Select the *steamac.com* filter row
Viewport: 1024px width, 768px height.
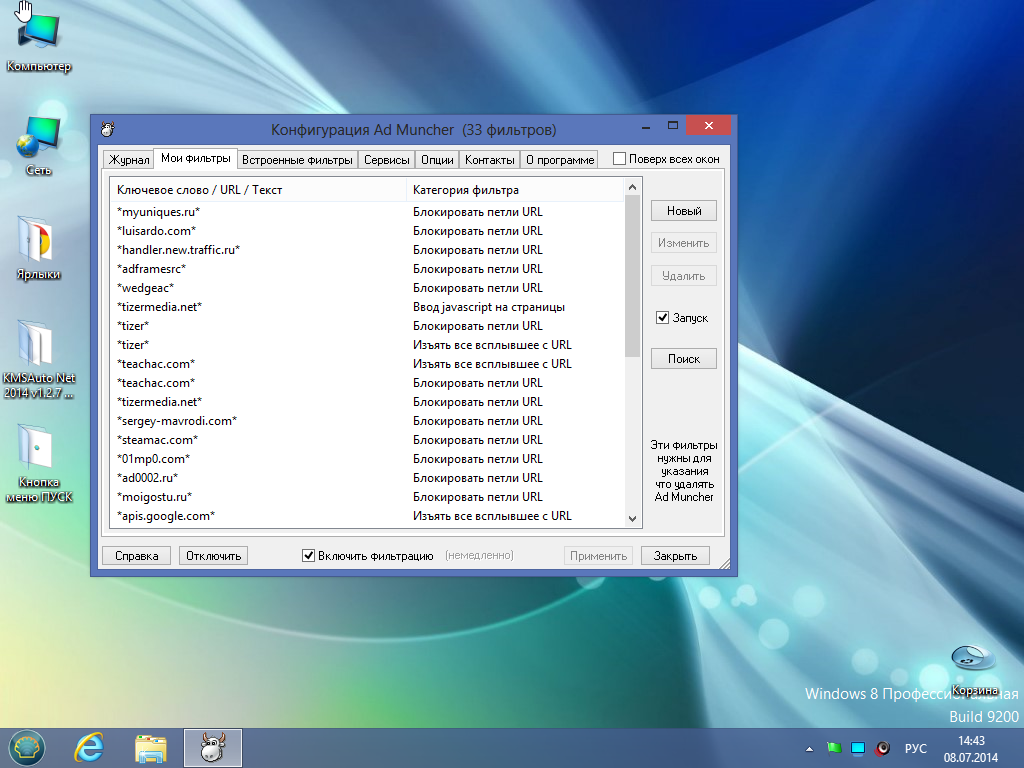[368, 440]
